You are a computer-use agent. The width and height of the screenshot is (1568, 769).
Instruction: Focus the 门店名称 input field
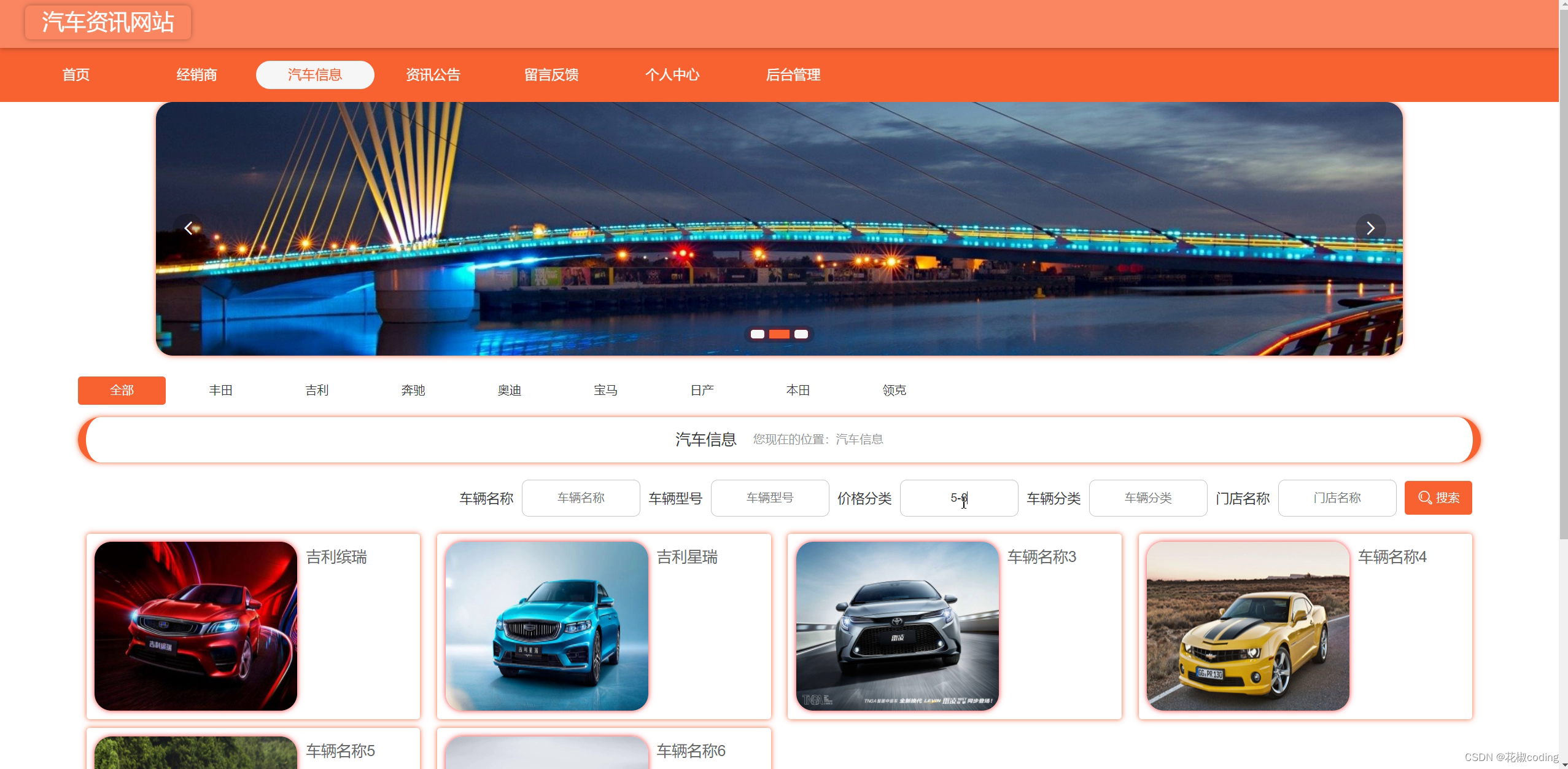click(x=1337, y=498)
